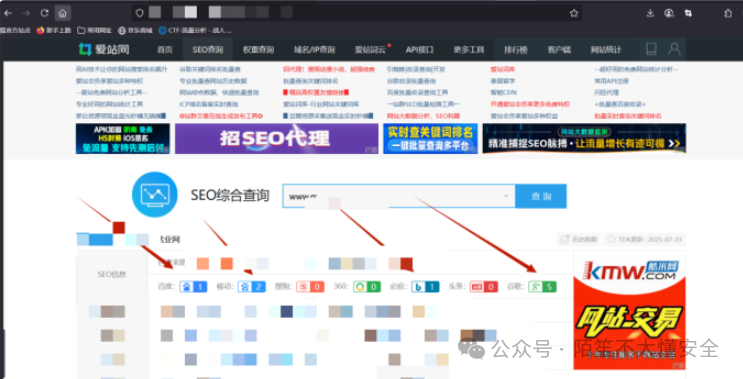743x379 pixels.
Task: Open the 爱站词云 navigation item
Action: 370,50
